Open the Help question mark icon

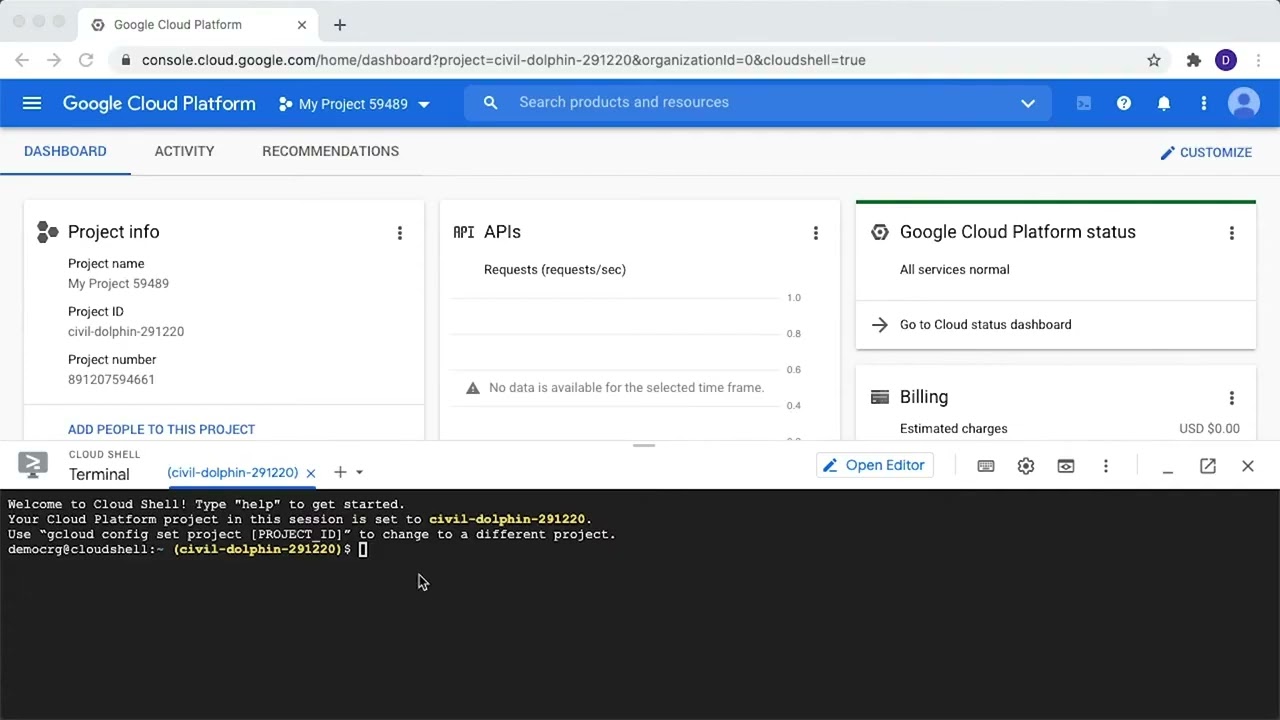point(1124,103)
